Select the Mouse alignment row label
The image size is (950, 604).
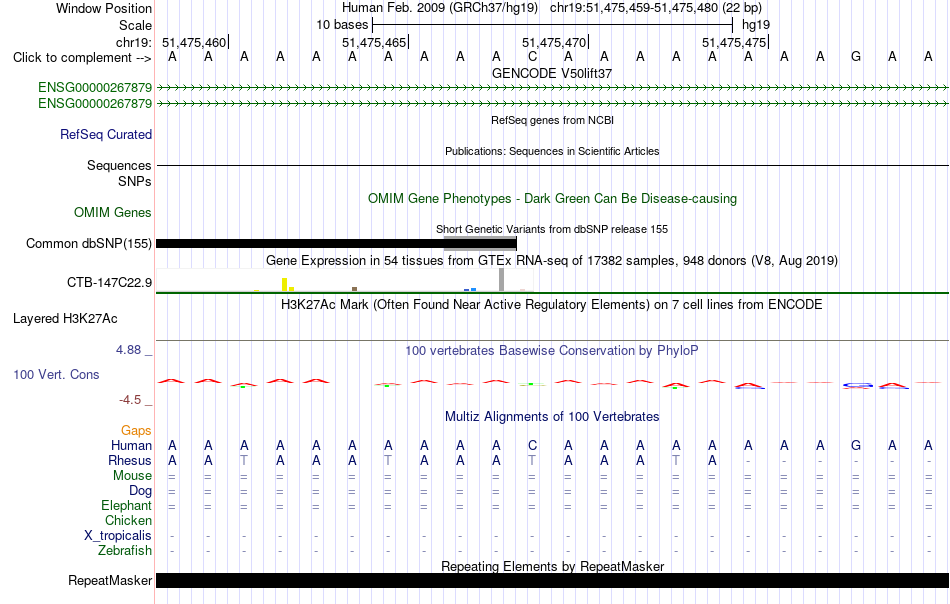132,476
